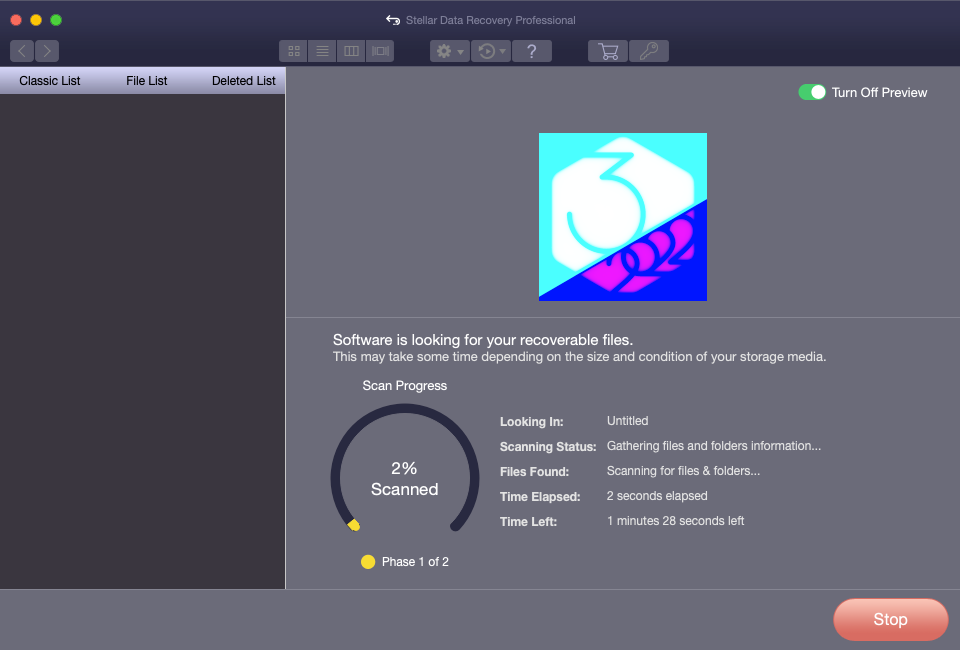Switch to icon grid view

293,51
